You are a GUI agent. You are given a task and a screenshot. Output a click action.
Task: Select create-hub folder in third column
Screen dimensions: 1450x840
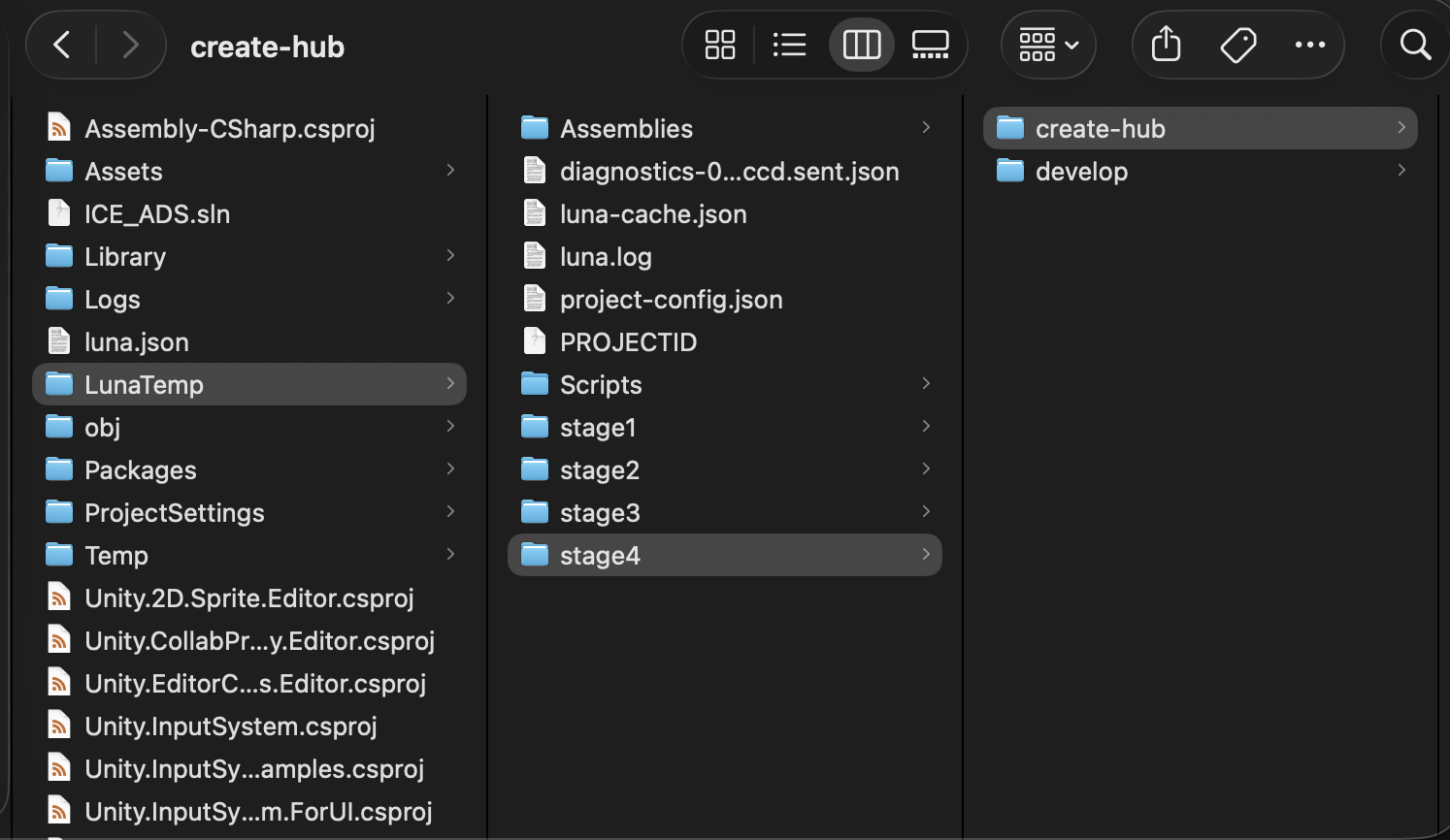pos(1201,128)
